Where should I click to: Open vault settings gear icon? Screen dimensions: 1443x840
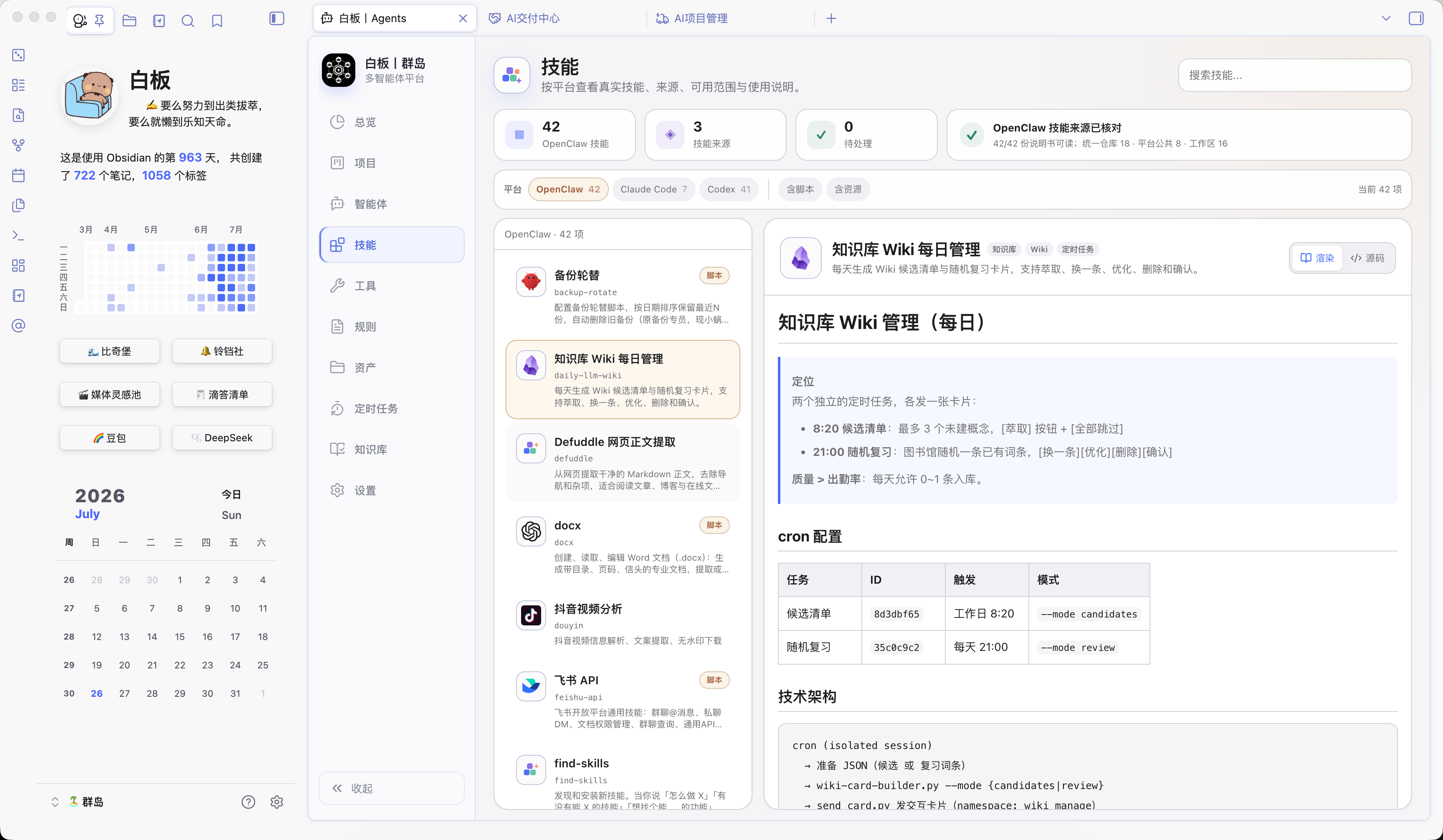tap(276, 802)
